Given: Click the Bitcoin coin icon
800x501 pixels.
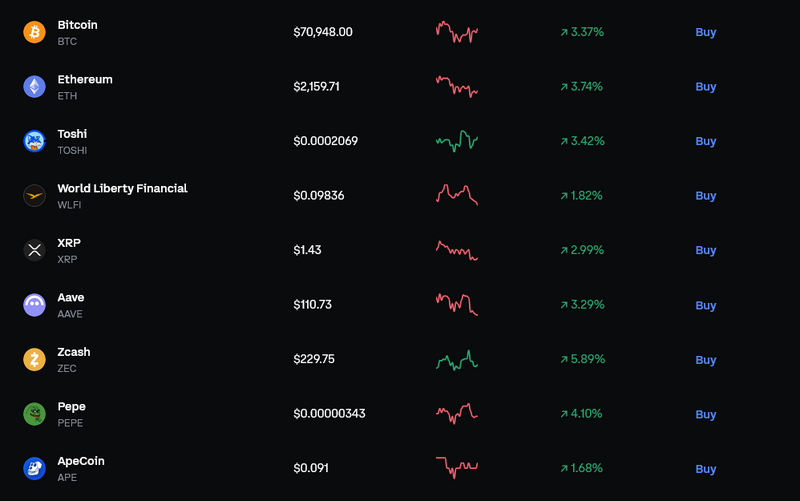Looking at the screenshot, I should pyautogui.click(x=35, y=32).
